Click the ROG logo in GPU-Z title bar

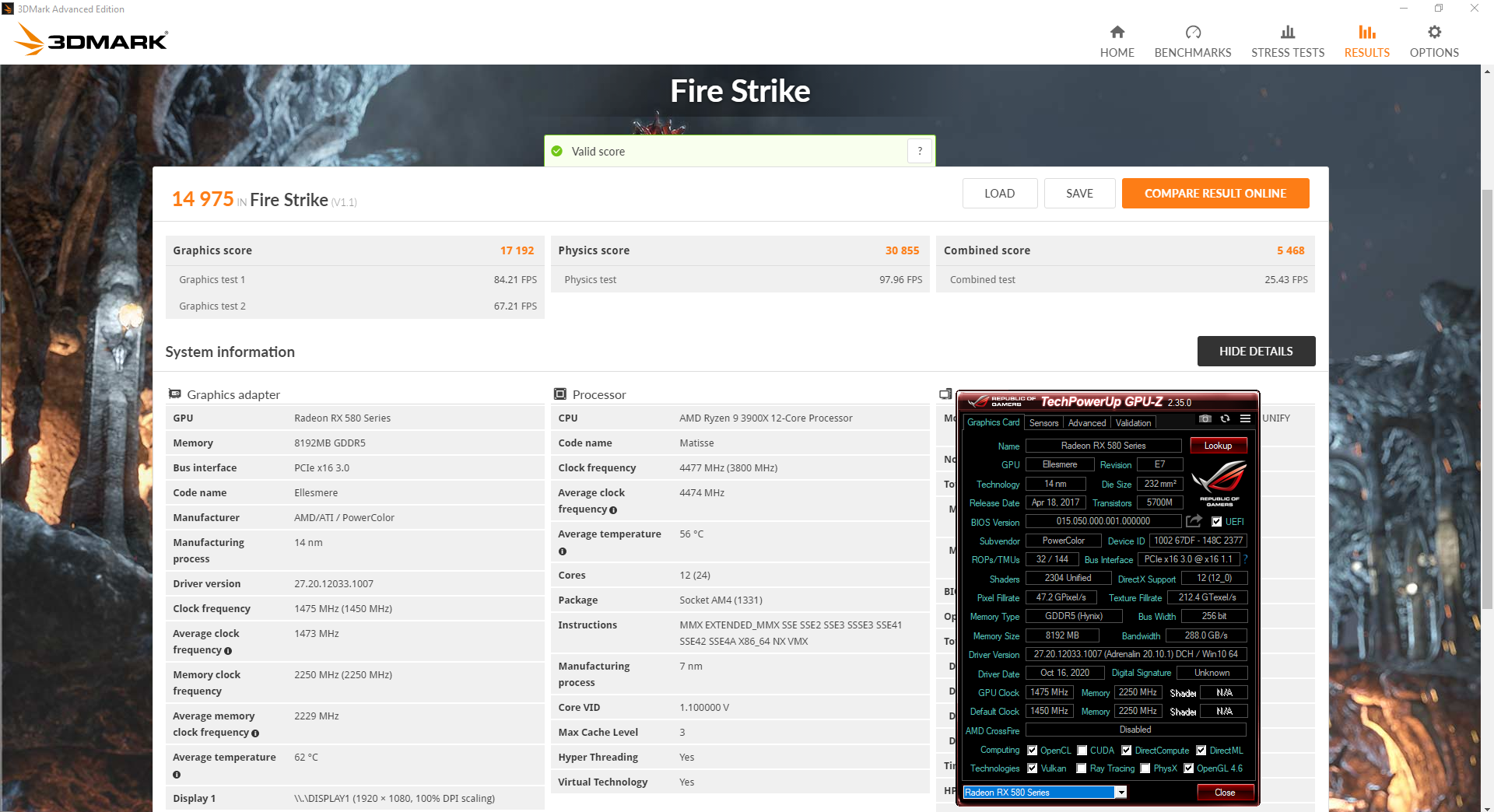point(977,401)
